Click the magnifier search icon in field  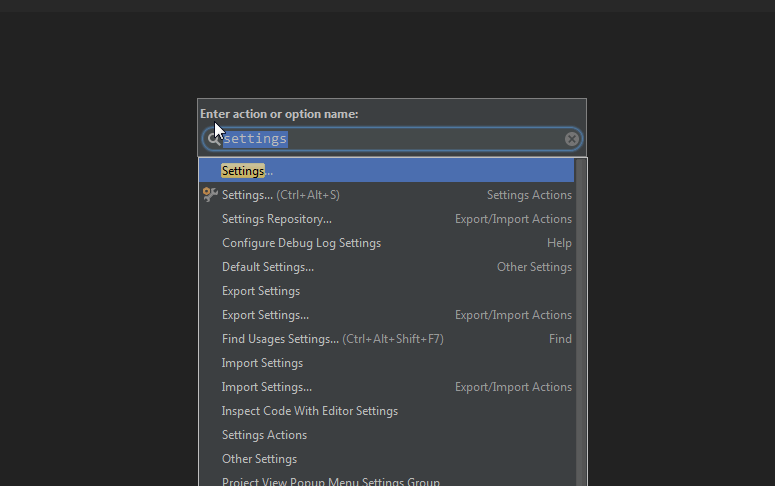(214, 139)
